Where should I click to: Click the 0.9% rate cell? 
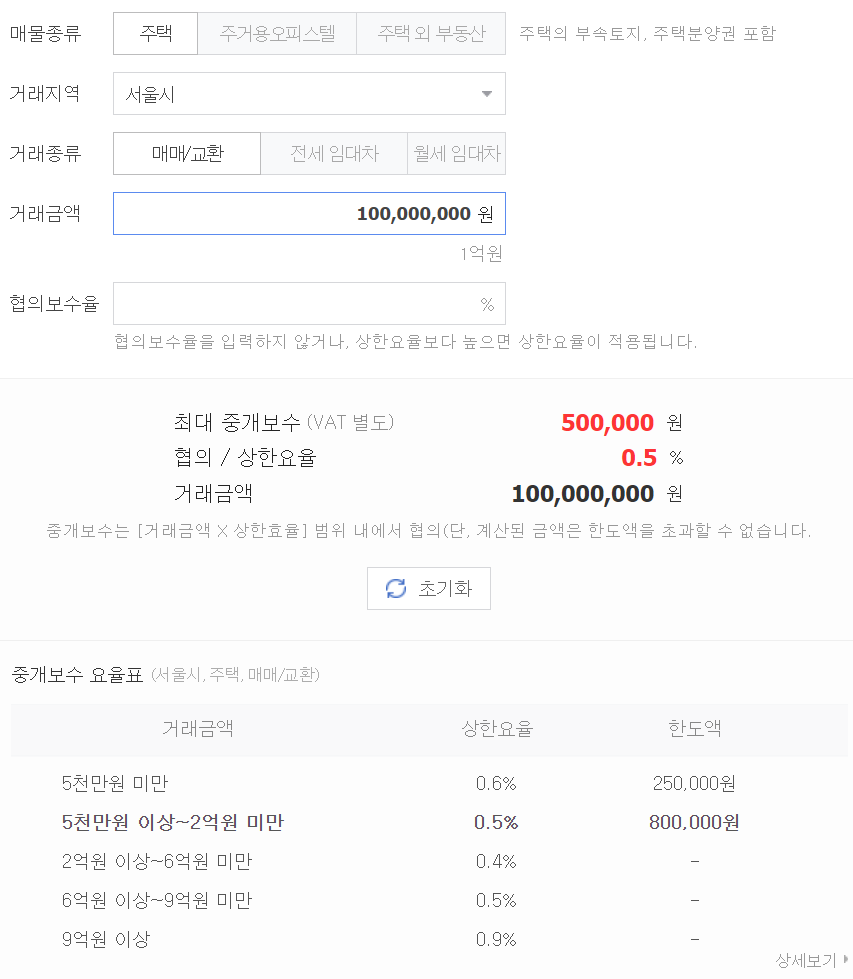point(496,939)
